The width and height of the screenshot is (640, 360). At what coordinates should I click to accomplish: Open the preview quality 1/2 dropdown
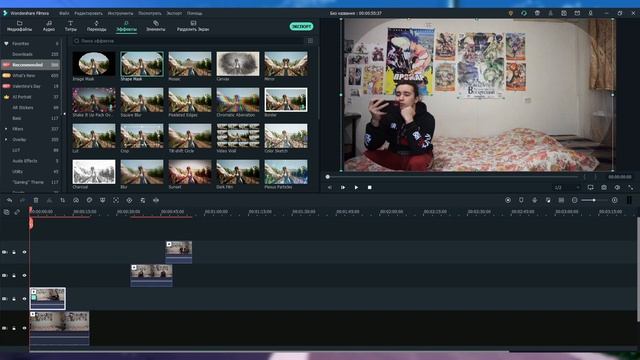[x=567, y=187]
